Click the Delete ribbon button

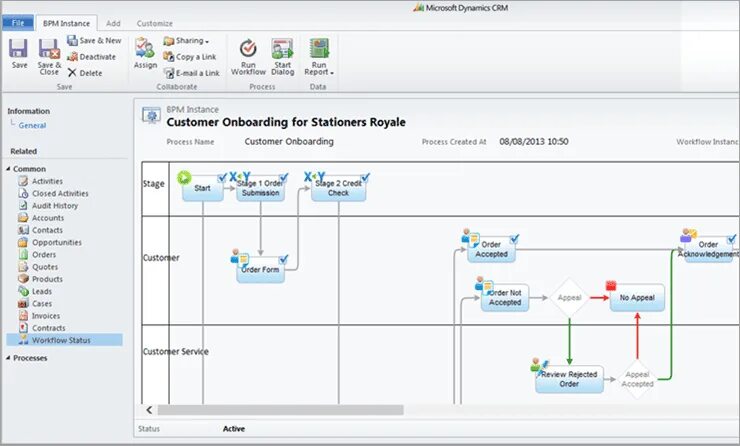tap(84, 73)
